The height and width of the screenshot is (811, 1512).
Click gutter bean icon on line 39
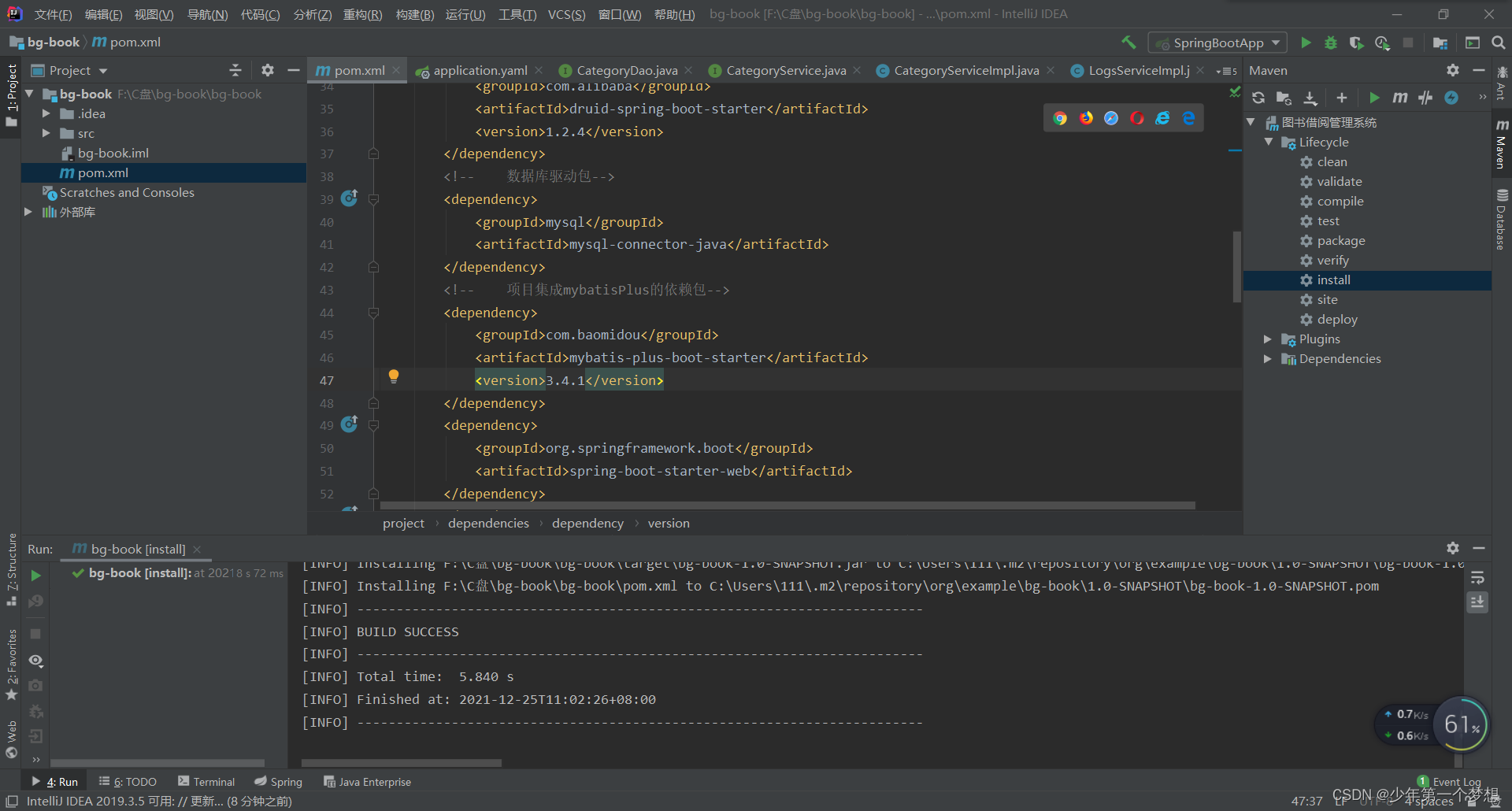pos(350,198)
